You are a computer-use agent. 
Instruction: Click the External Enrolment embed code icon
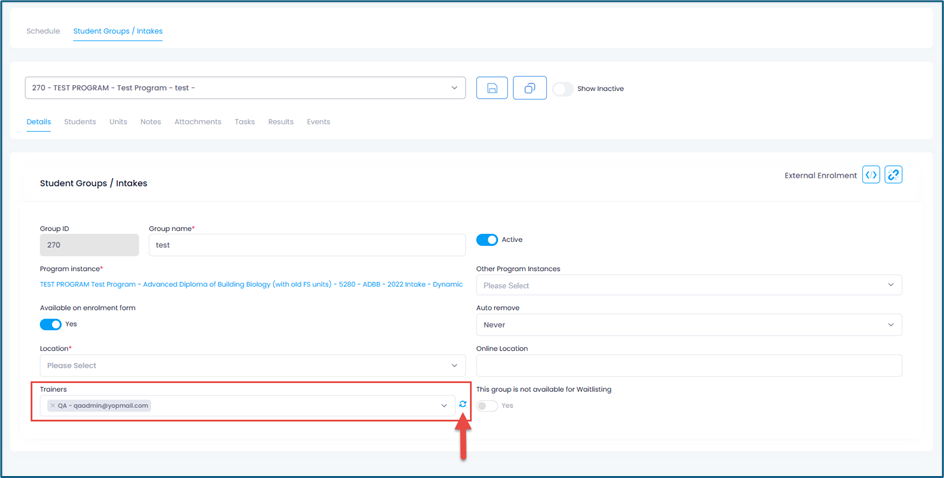(x=871, y=175)
